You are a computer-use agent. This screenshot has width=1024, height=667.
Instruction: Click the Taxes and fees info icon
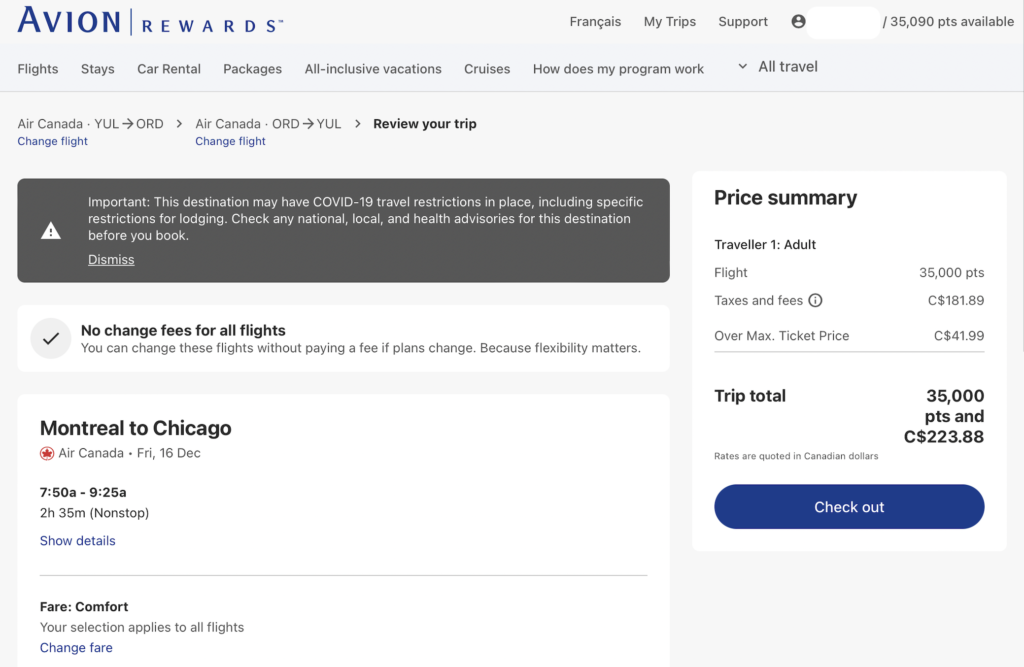pos(815,300)
